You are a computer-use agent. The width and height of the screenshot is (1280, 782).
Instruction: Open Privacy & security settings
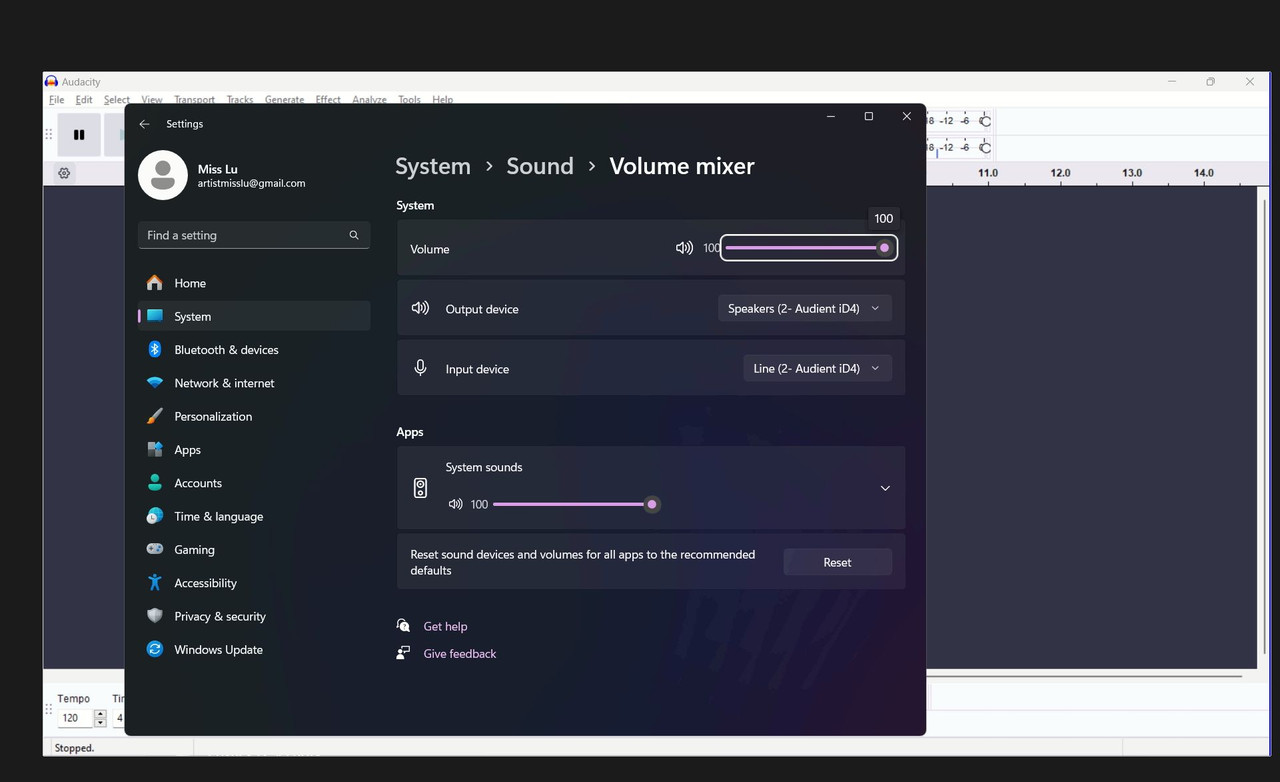[254, 616]
